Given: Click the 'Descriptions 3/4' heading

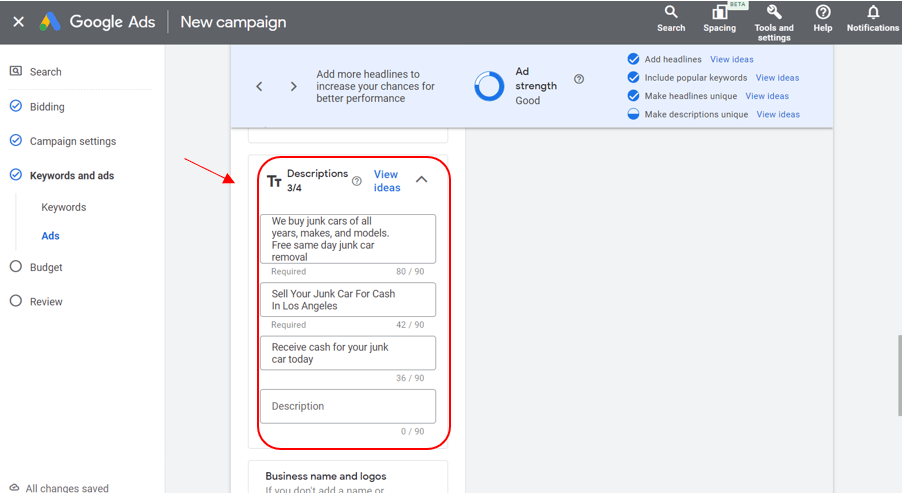Looking at the screenshot, I should pyautogui.click(x=318, y=181).
